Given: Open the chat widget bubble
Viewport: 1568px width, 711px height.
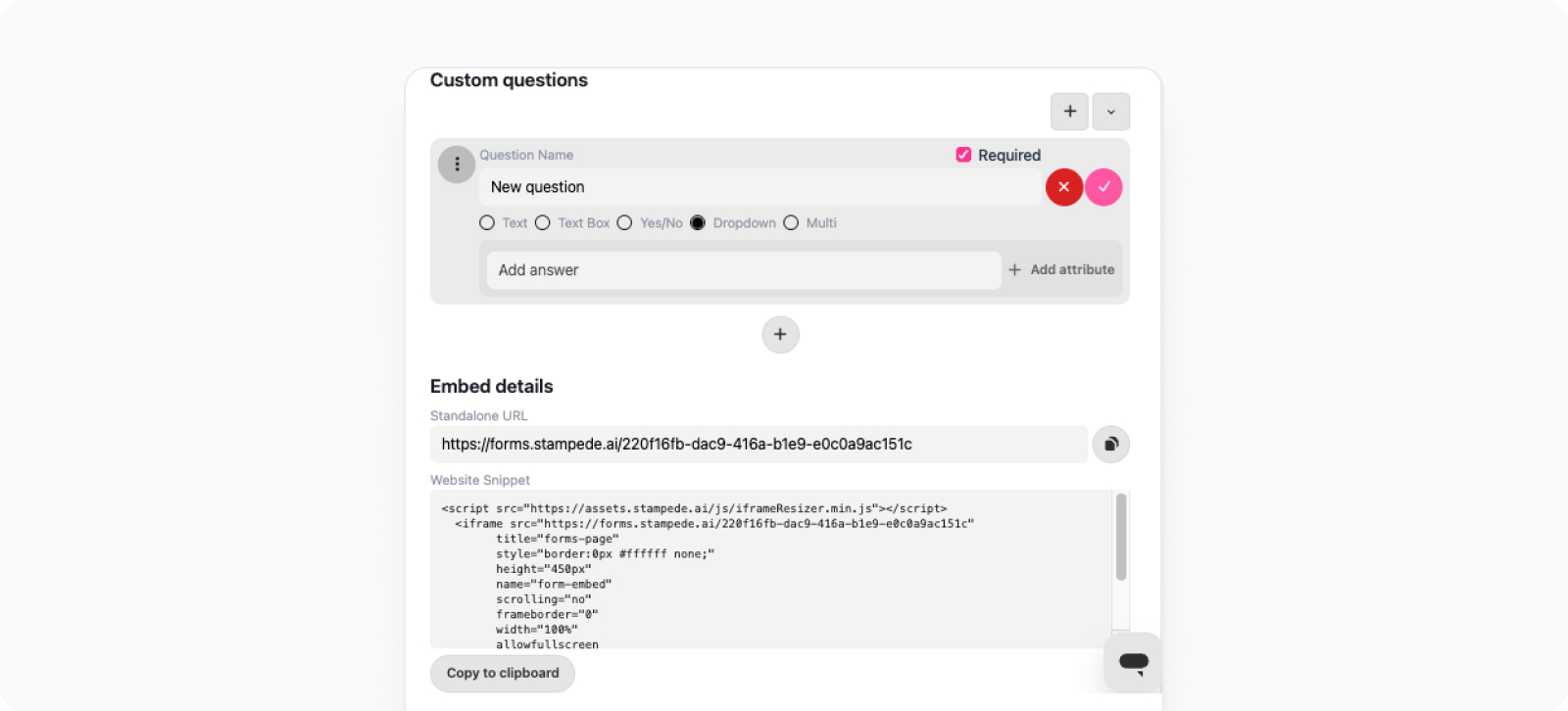Looking at the screenshot, I should pyautogui.click(x=1133, y=662).
